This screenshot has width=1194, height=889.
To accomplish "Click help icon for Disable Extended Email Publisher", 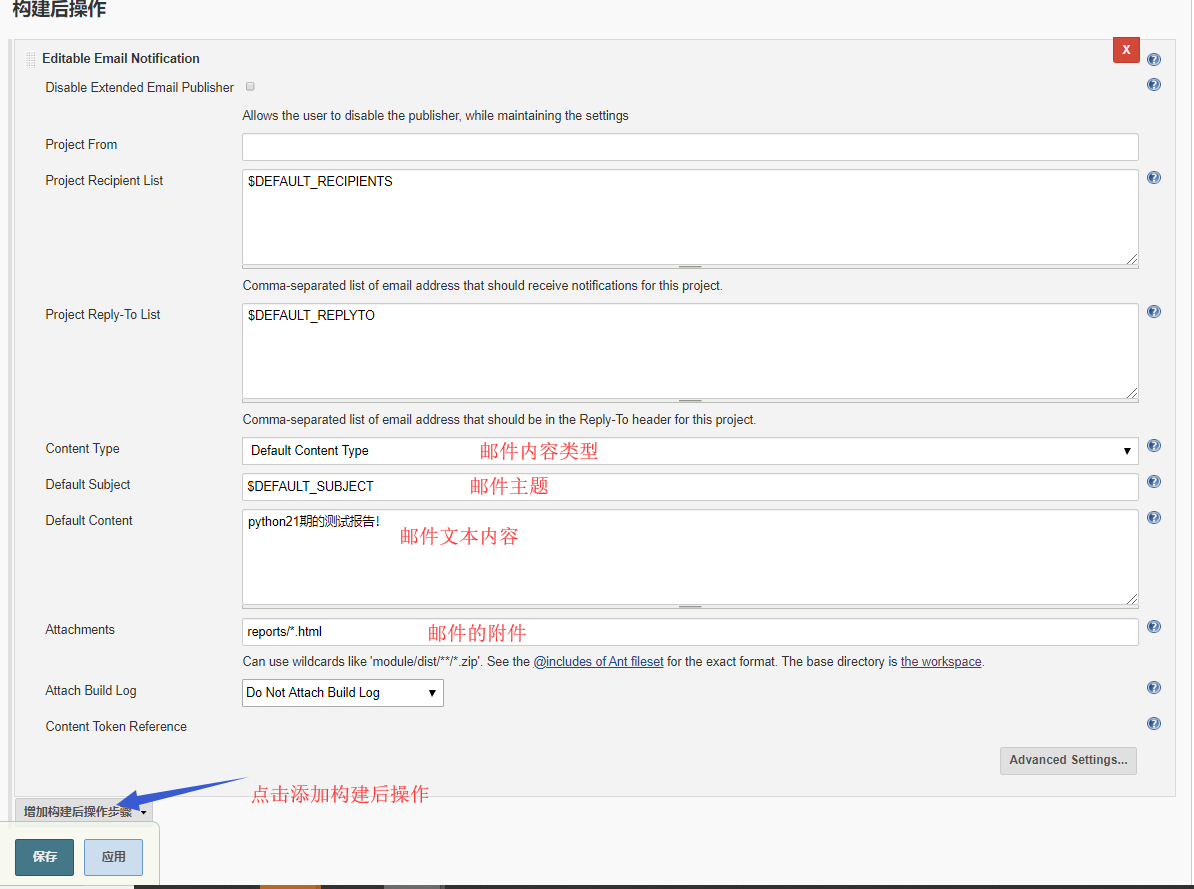I will (x=1154, y=85).
